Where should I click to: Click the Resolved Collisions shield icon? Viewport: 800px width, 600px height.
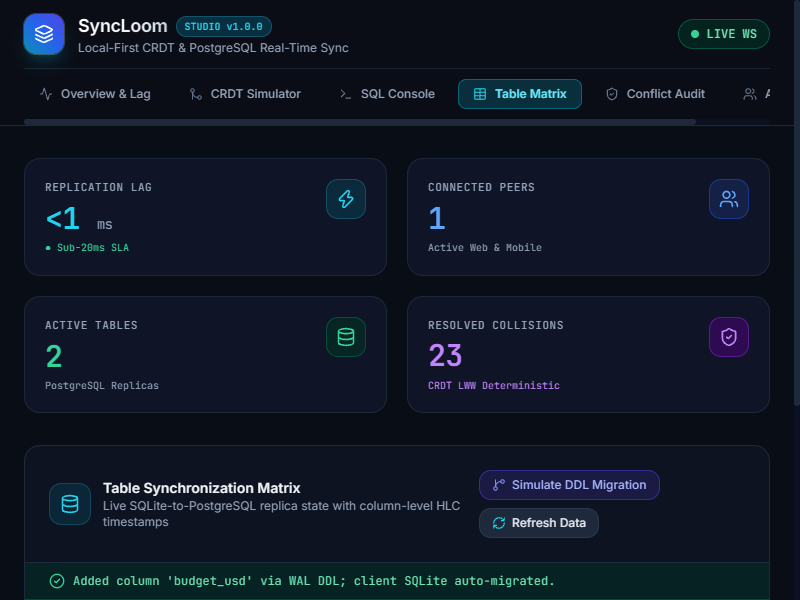729,337
